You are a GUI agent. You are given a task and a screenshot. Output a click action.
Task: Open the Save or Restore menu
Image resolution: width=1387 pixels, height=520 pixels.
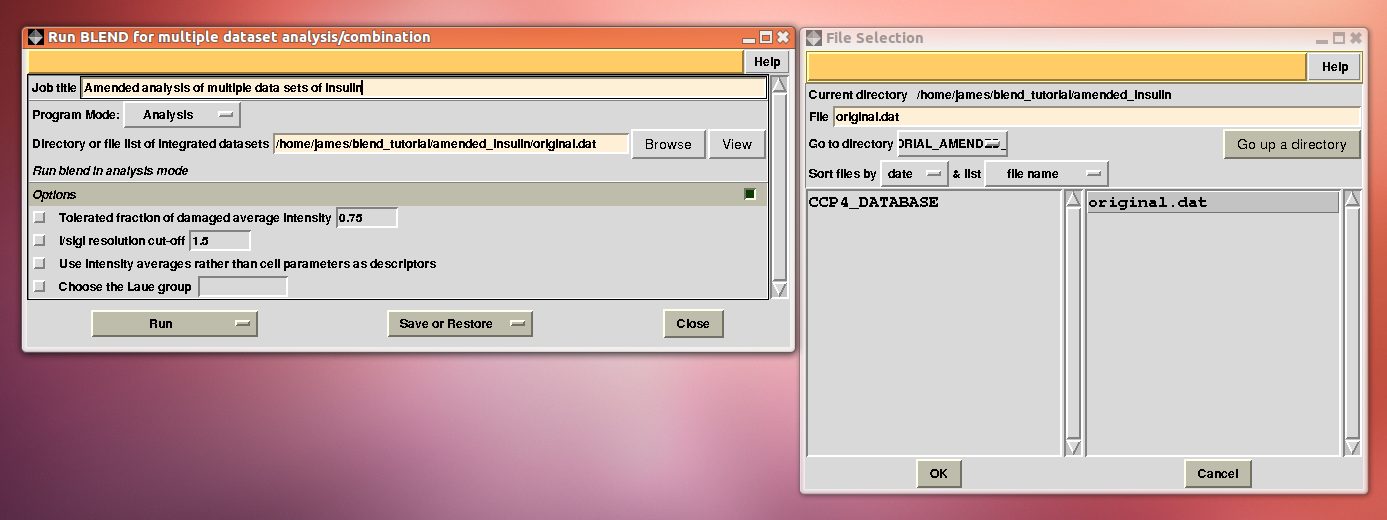[459, 323]
